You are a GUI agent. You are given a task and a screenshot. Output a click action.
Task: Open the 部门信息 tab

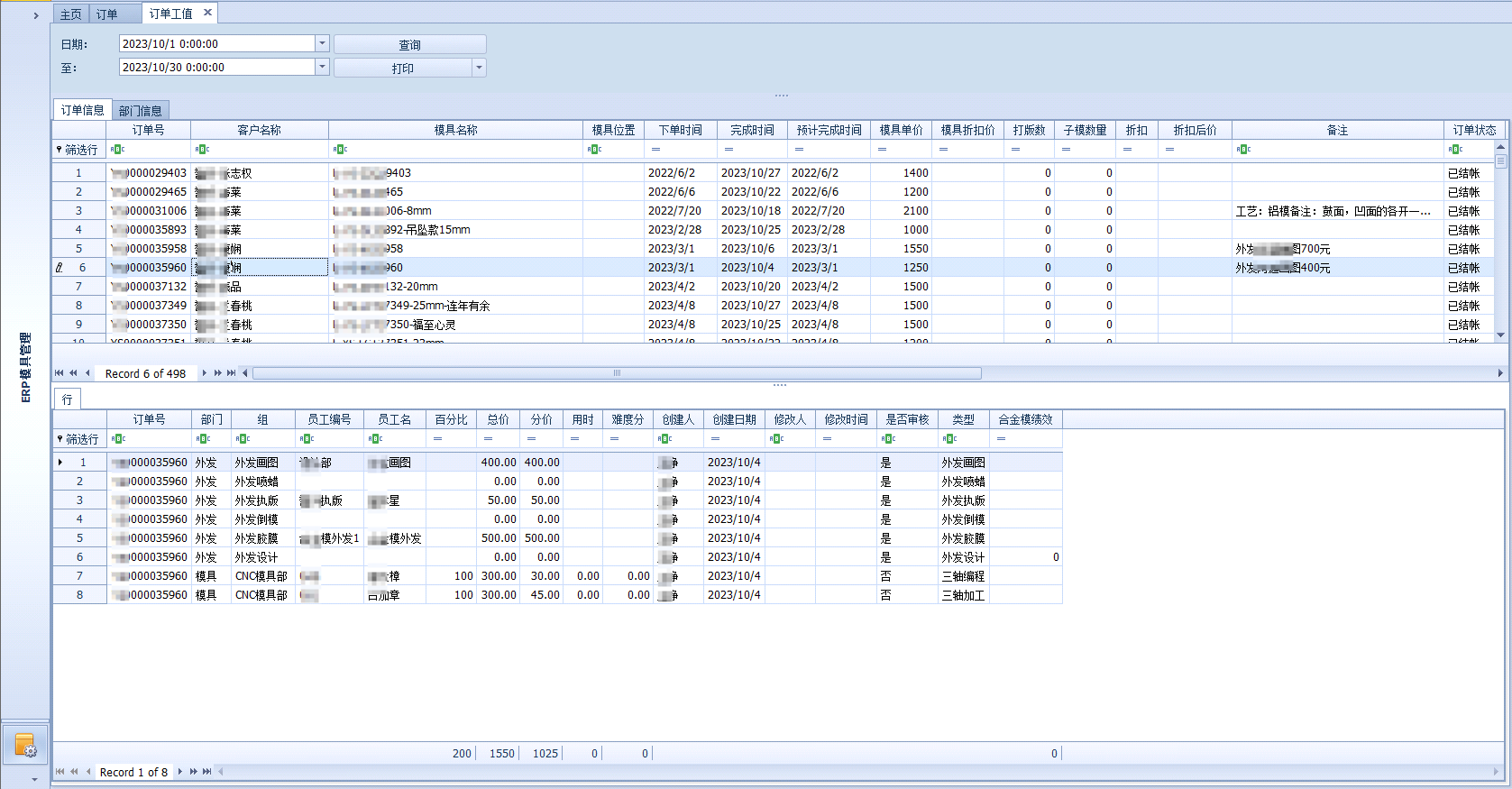tap(141, 111)
